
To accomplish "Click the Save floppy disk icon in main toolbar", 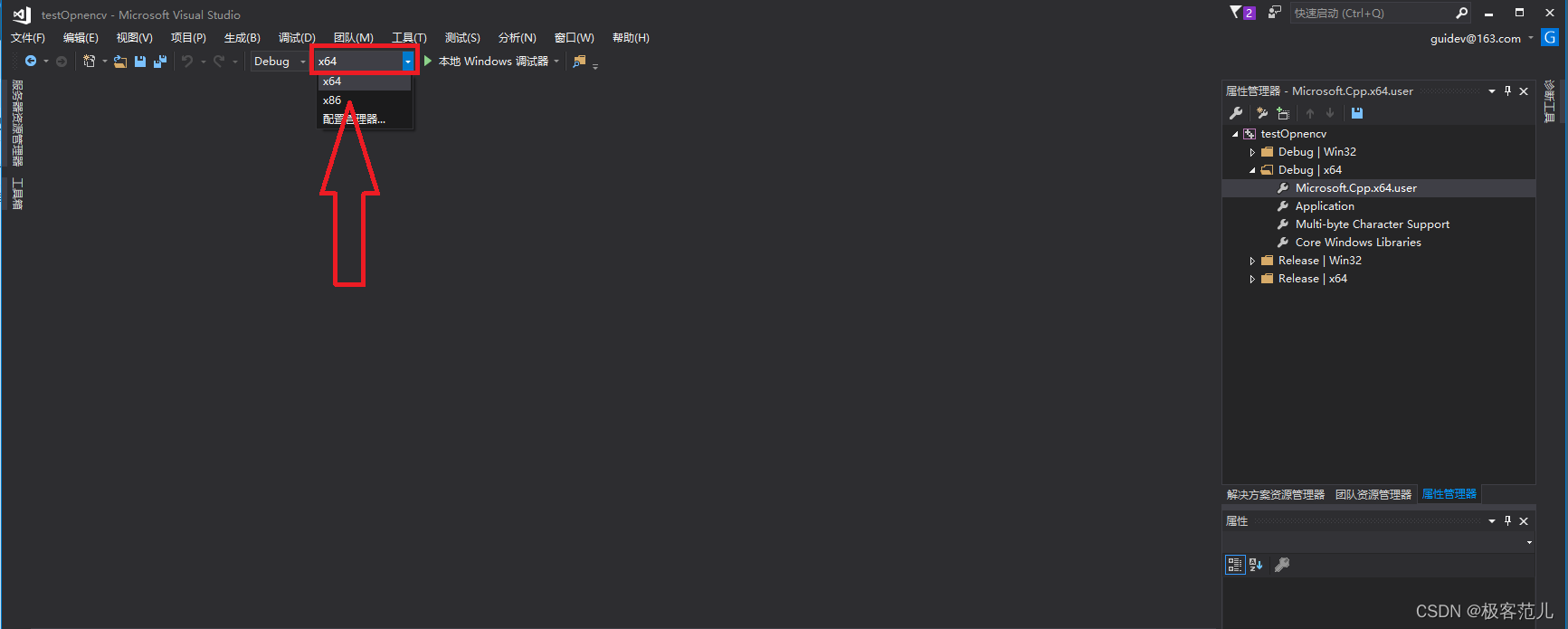I will 140,62.
